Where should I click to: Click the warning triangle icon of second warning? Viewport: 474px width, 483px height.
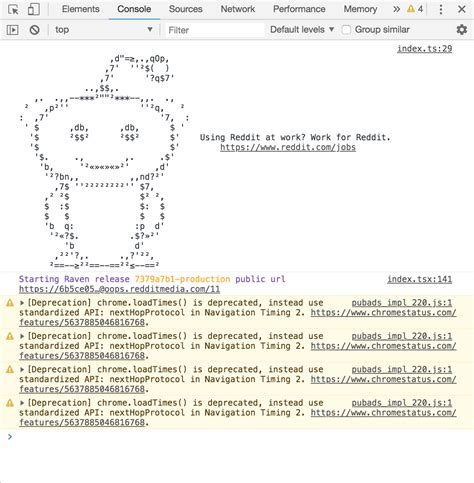click(x=10, y=336)
